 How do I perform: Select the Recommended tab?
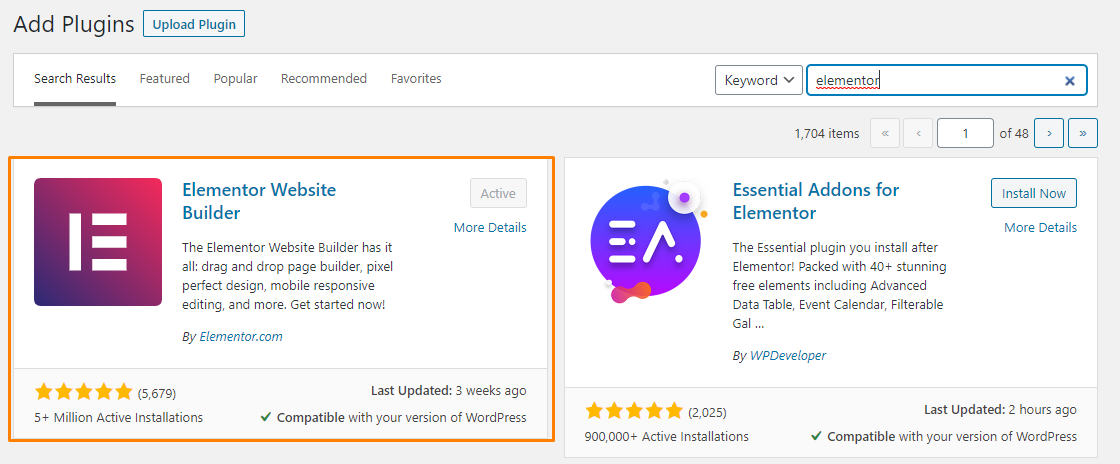[324, 79]
